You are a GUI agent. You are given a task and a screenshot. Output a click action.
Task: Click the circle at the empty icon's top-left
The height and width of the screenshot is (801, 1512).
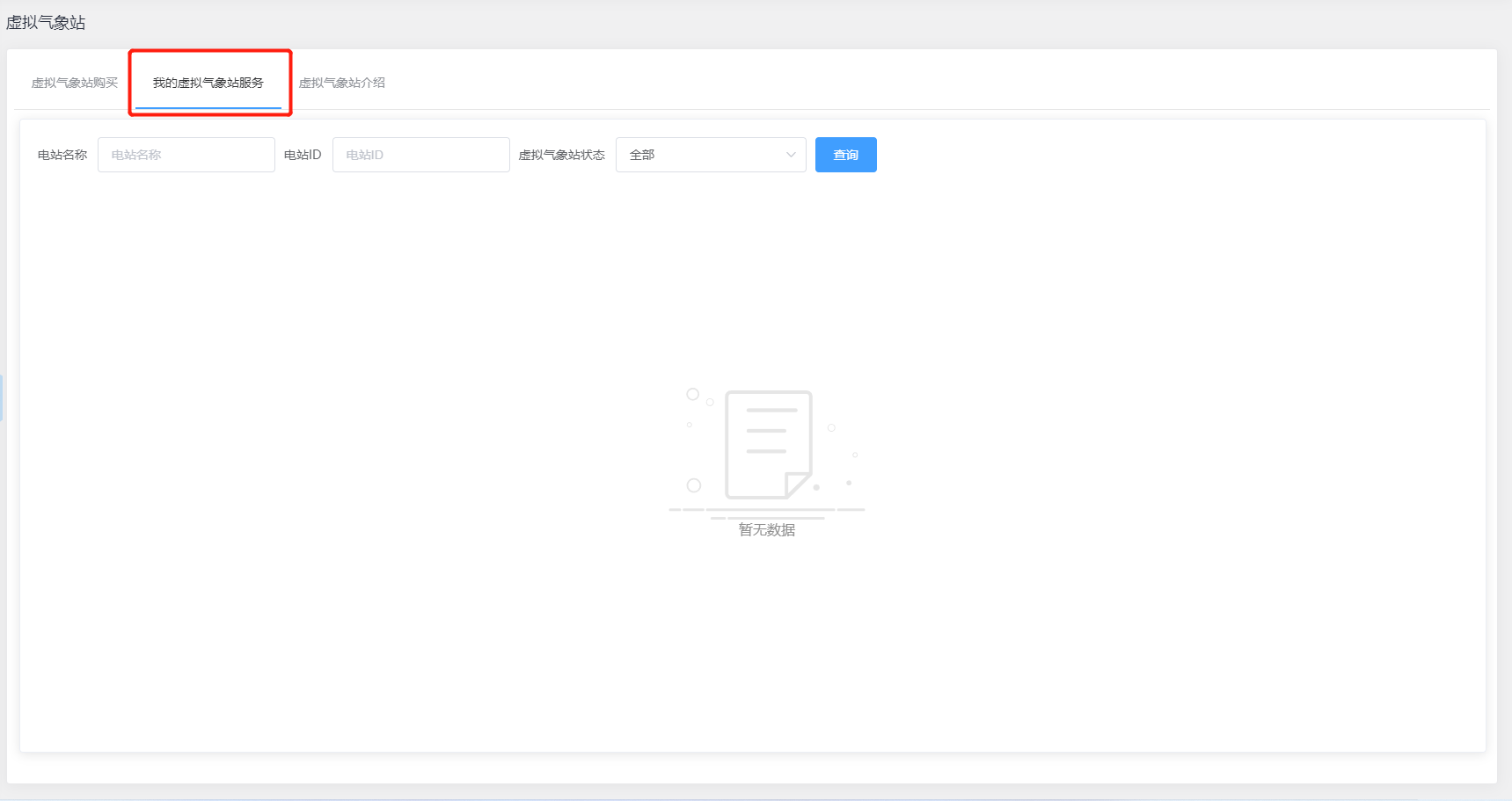pos(693,394)
